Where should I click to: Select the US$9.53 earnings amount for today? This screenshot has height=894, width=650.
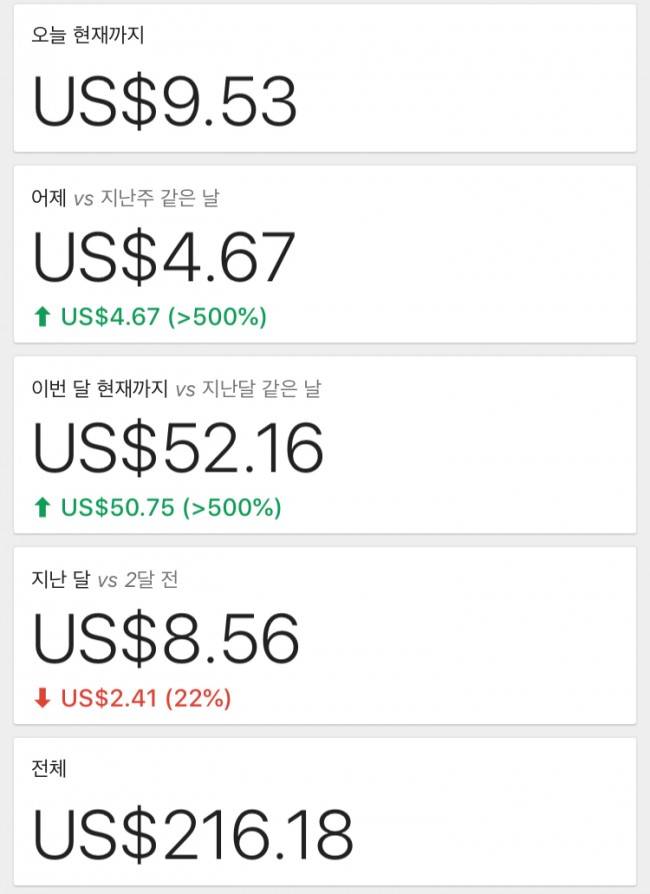click(x=165, y=101)
